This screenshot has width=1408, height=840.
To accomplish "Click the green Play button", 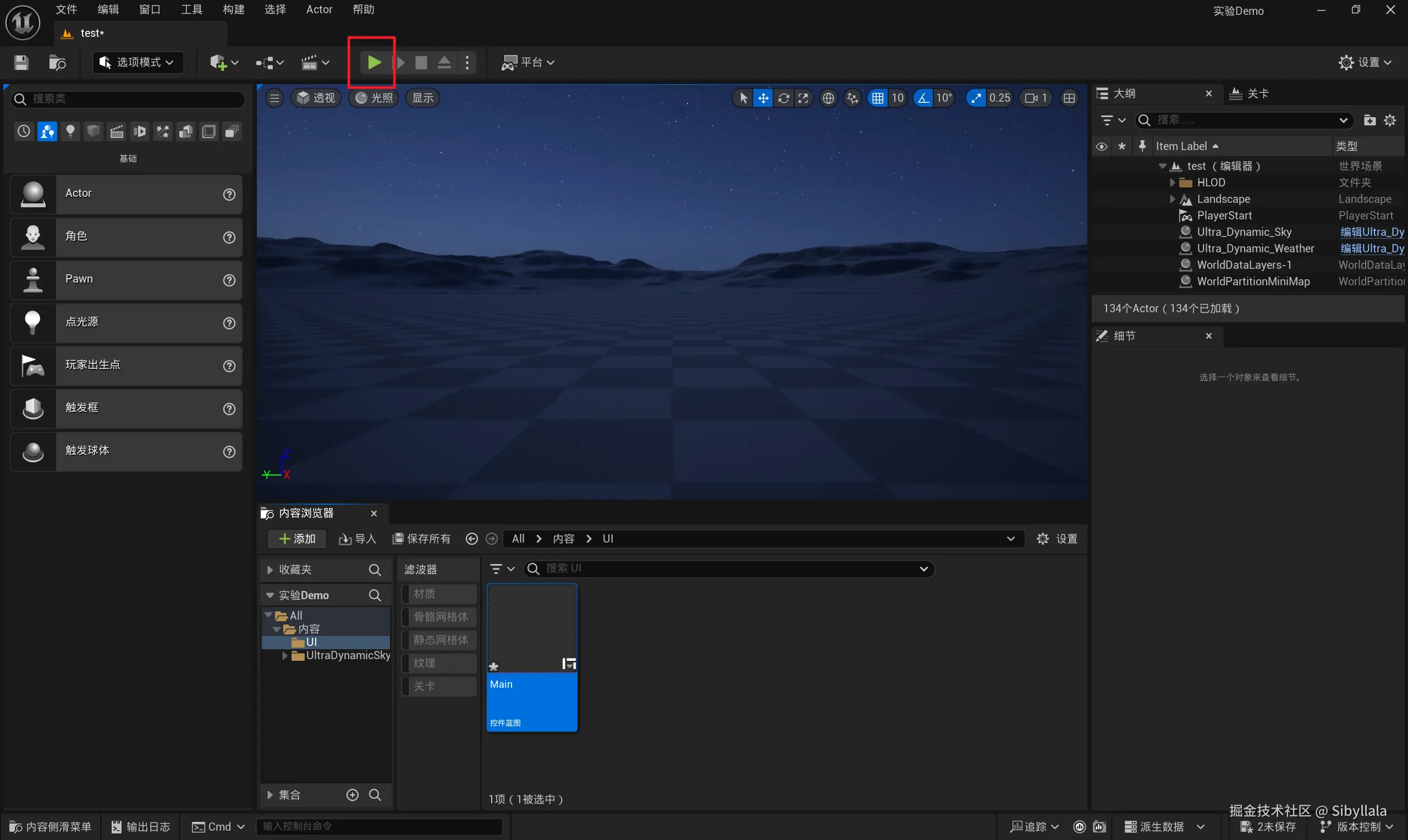I will [373, 62].
